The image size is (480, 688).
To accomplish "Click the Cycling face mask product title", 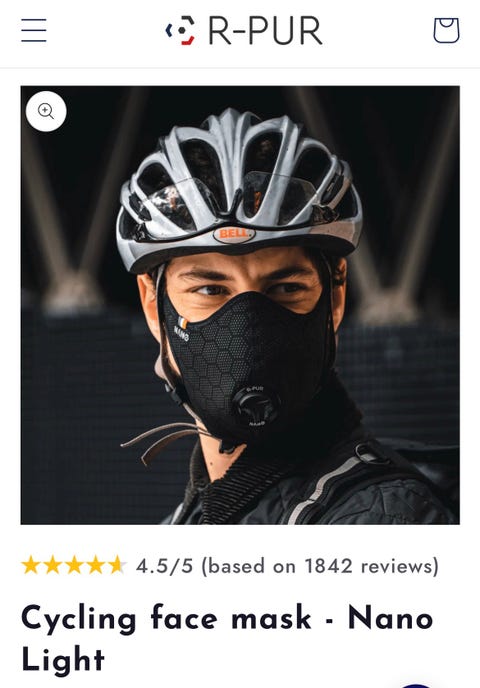I will [227, 639].
